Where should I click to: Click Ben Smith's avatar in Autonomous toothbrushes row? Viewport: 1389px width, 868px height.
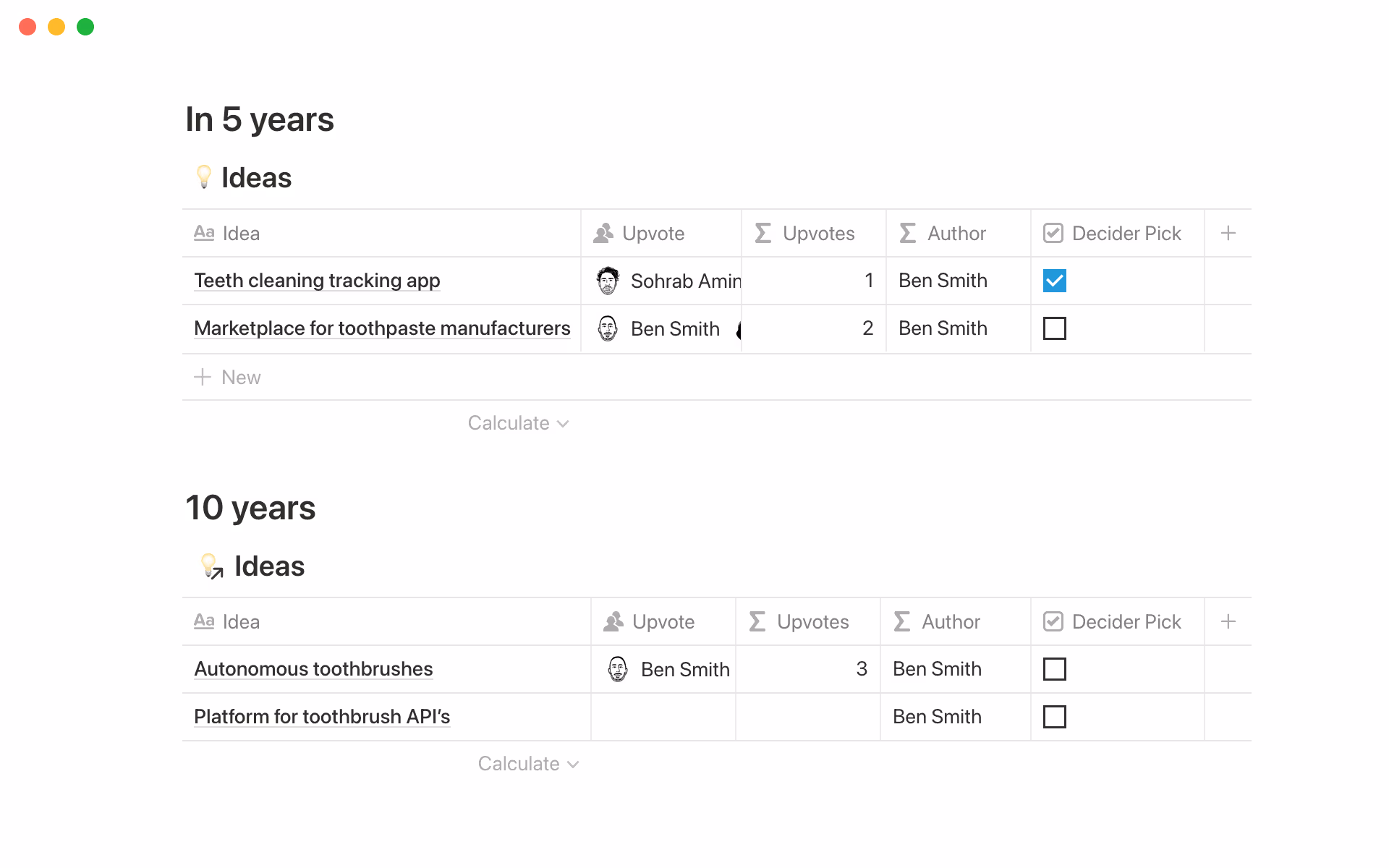point(618,669)
